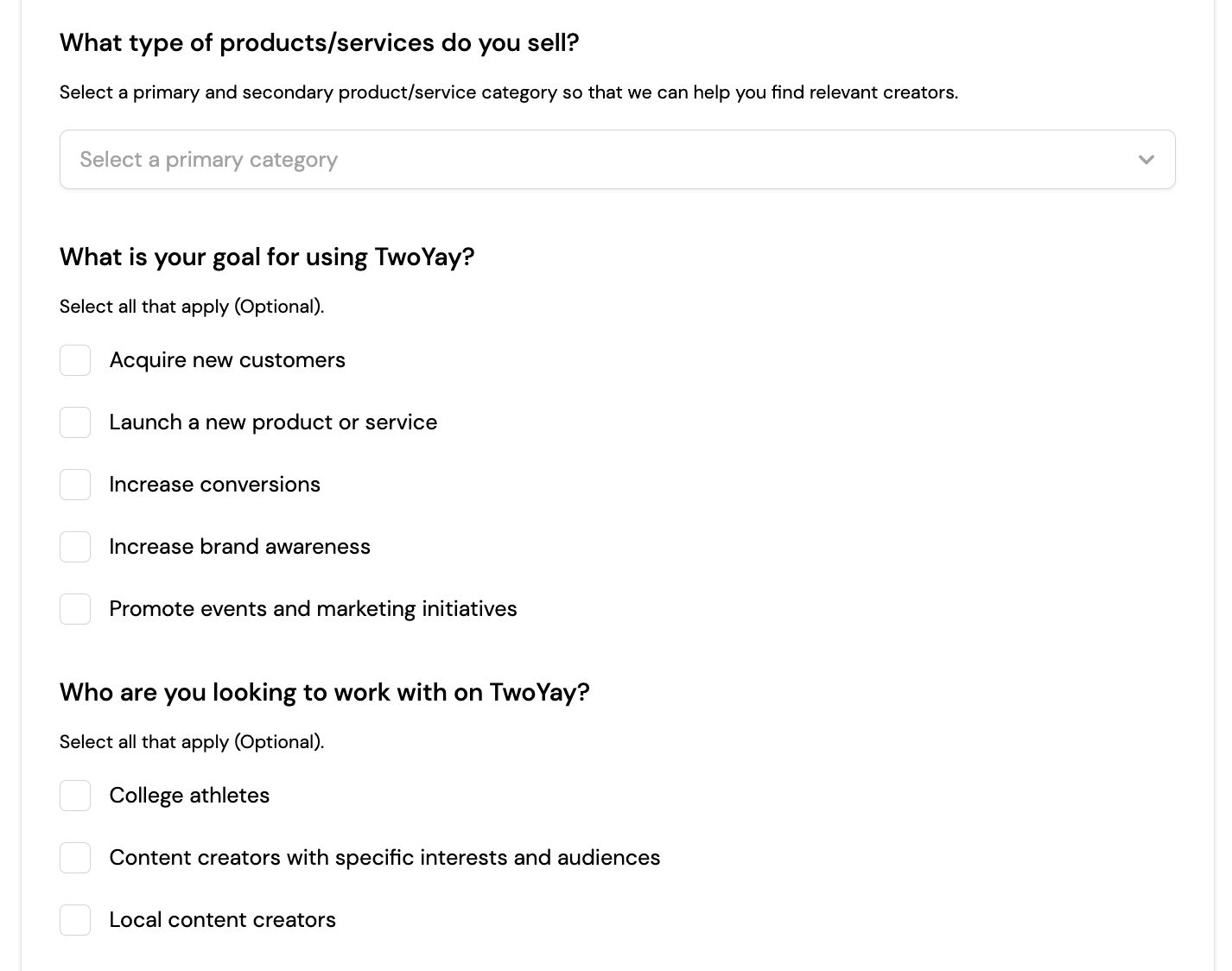The image size is (1232, 971).
Task: Click the chevron arrow in category selector
Action: [x=1146, y=159]
